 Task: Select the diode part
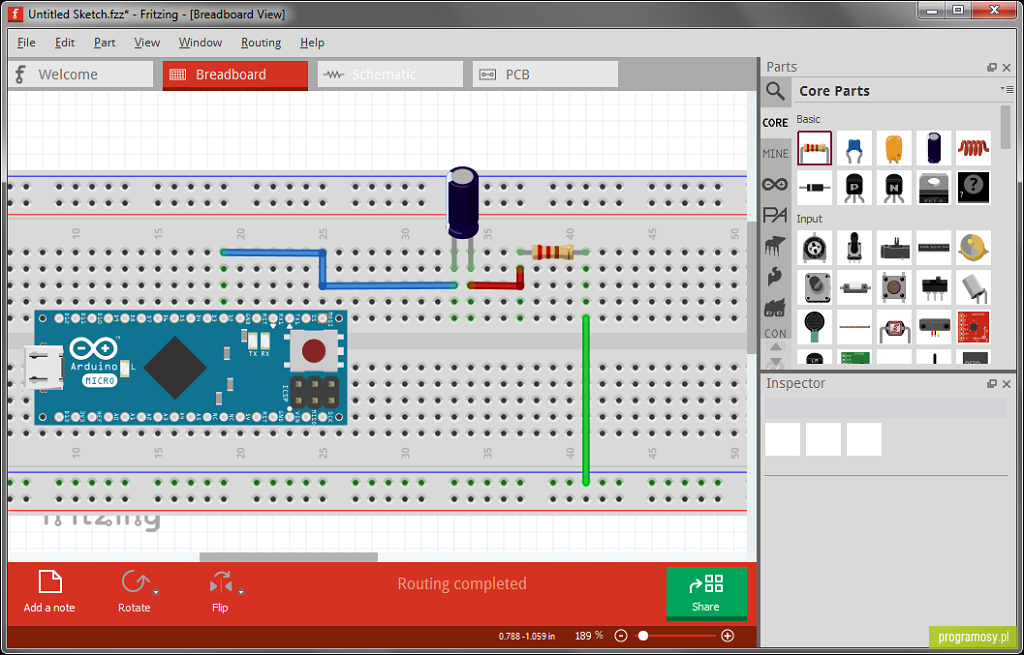[x=814, y=187]
